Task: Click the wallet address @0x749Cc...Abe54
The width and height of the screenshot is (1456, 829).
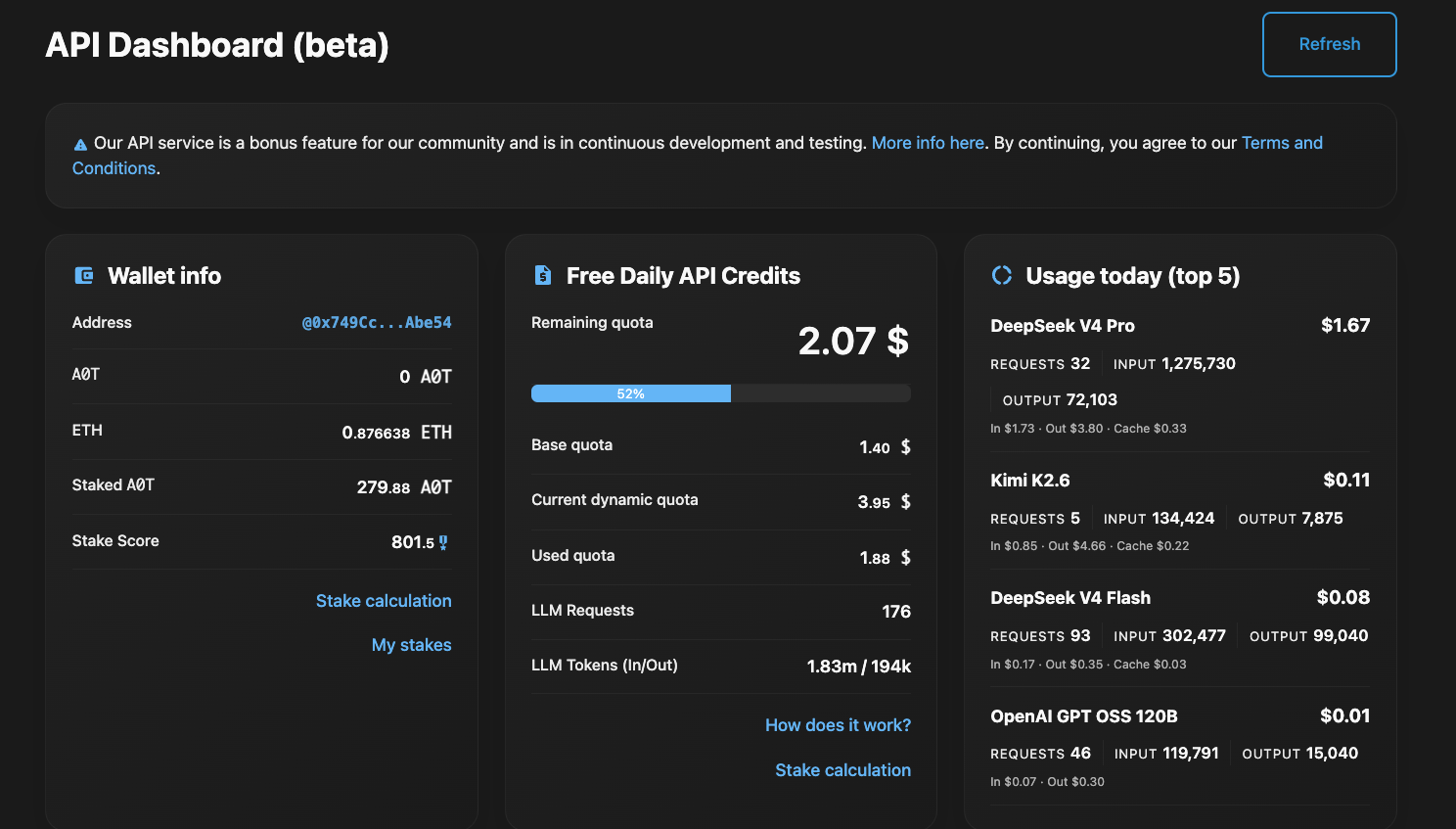Action: pos(377,322)
